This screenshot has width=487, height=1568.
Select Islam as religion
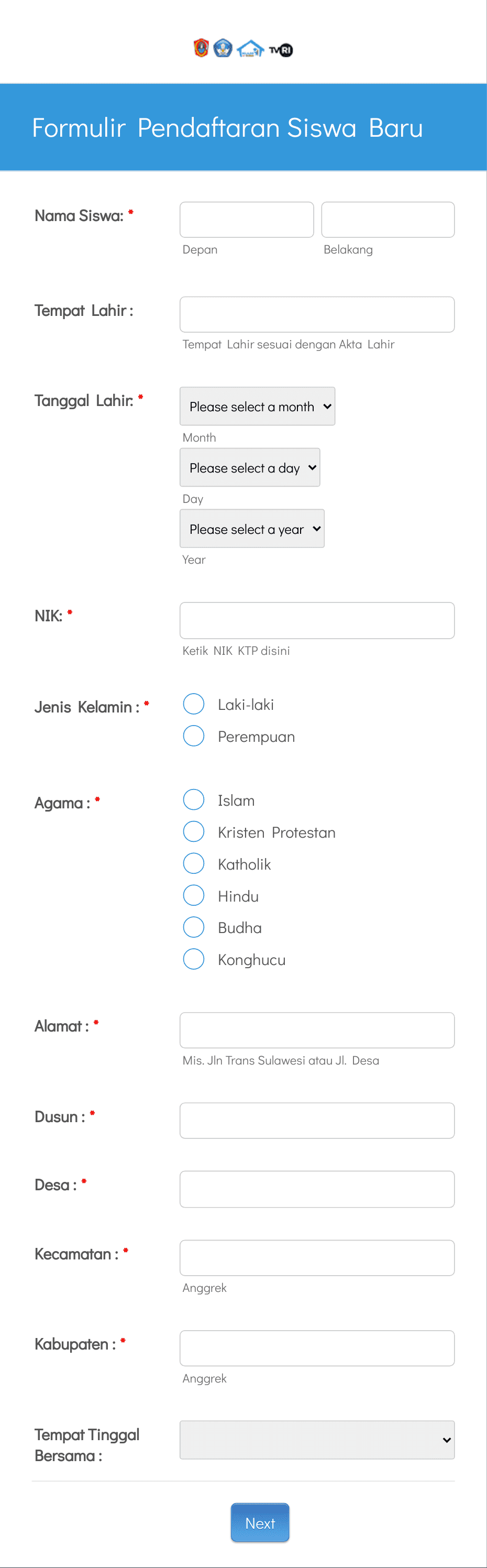coord(194,800)
